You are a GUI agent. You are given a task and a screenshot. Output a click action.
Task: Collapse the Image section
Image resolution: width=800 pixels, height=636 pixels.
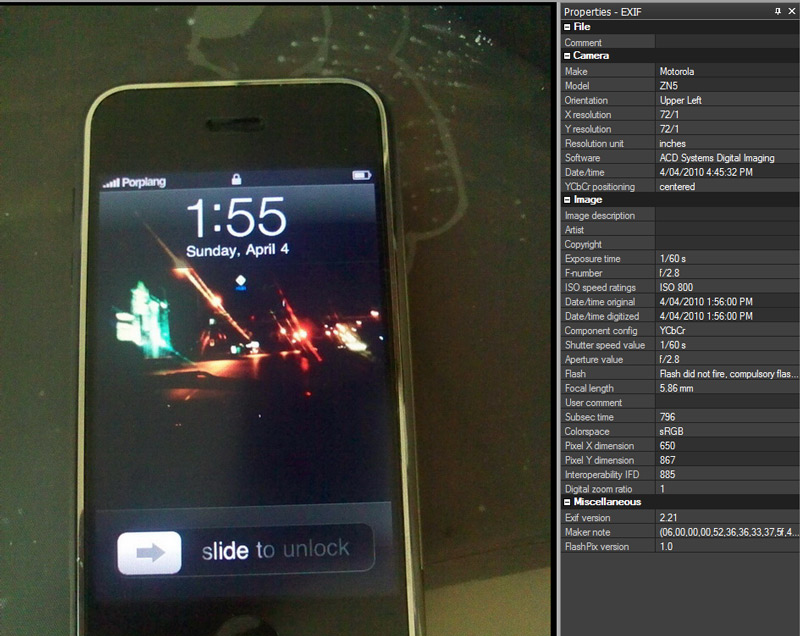click(567, 200)
